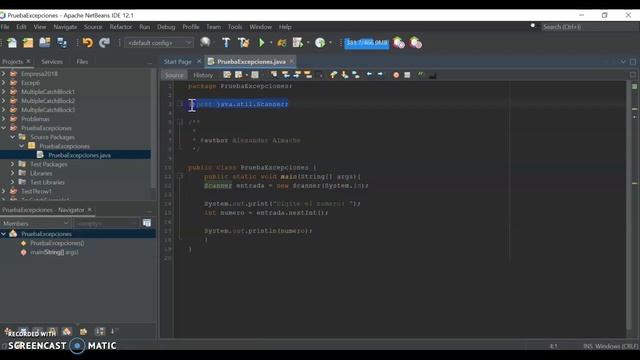Click the Comment lines icon in editor toolbar
The height and width of the screenshot is (360, 640).
pos(420,75)
